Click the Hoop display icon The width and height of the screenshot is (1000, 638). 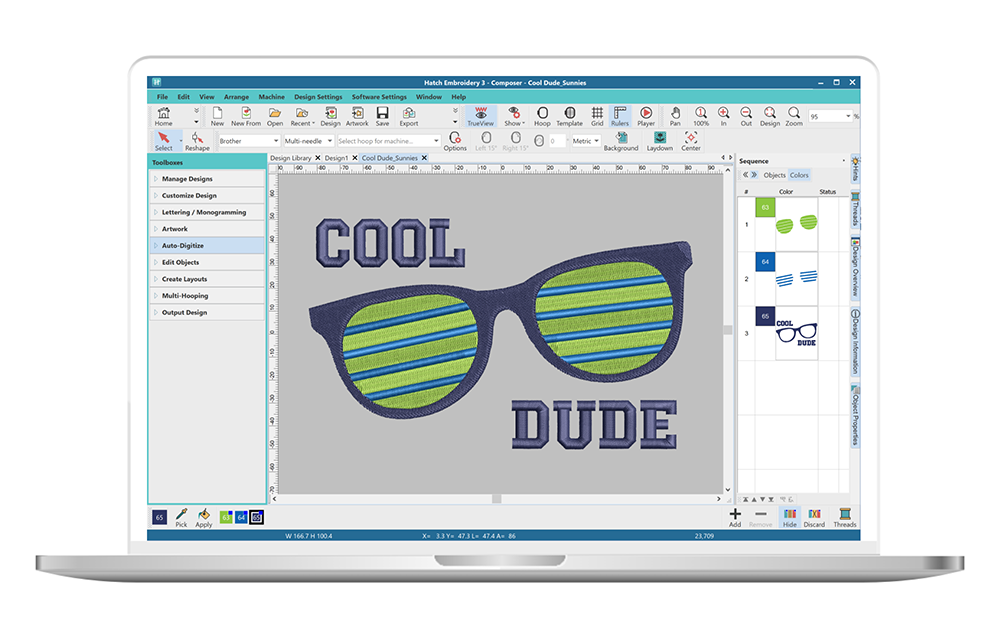pyautogui.click(x=543, y=115)
